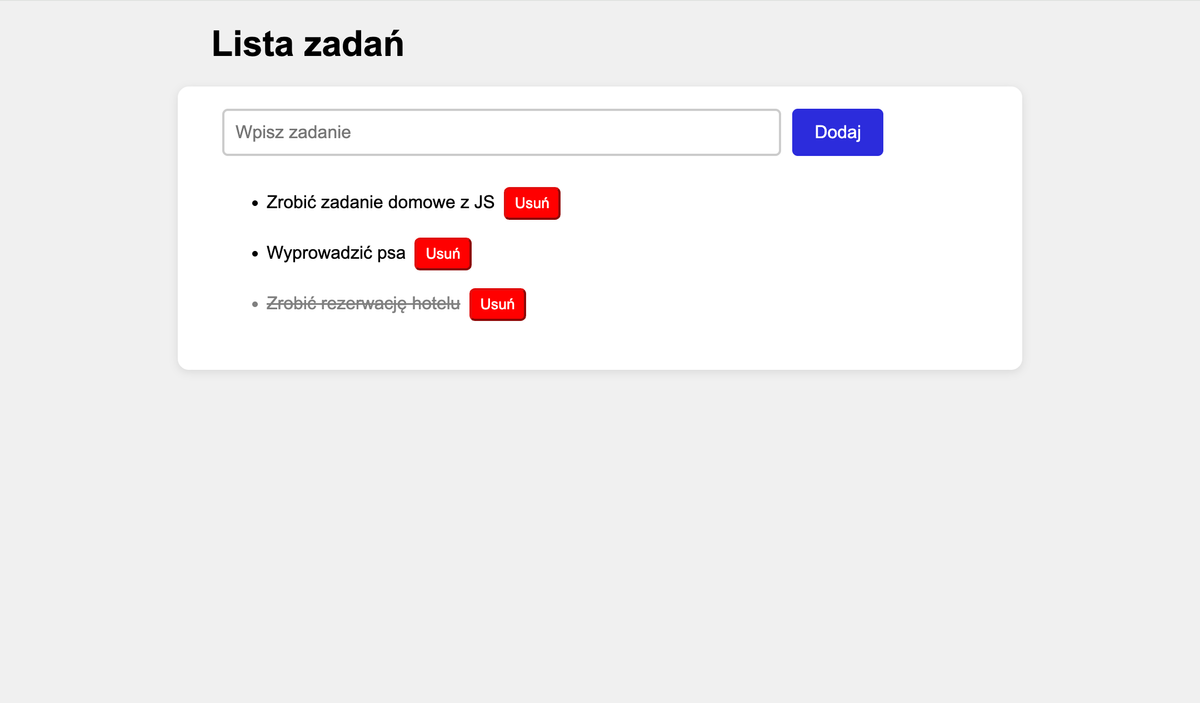Click inside the 'Wpisz zadanie' input field
This screenshot has height=703, width=1200.
[500, 131]
